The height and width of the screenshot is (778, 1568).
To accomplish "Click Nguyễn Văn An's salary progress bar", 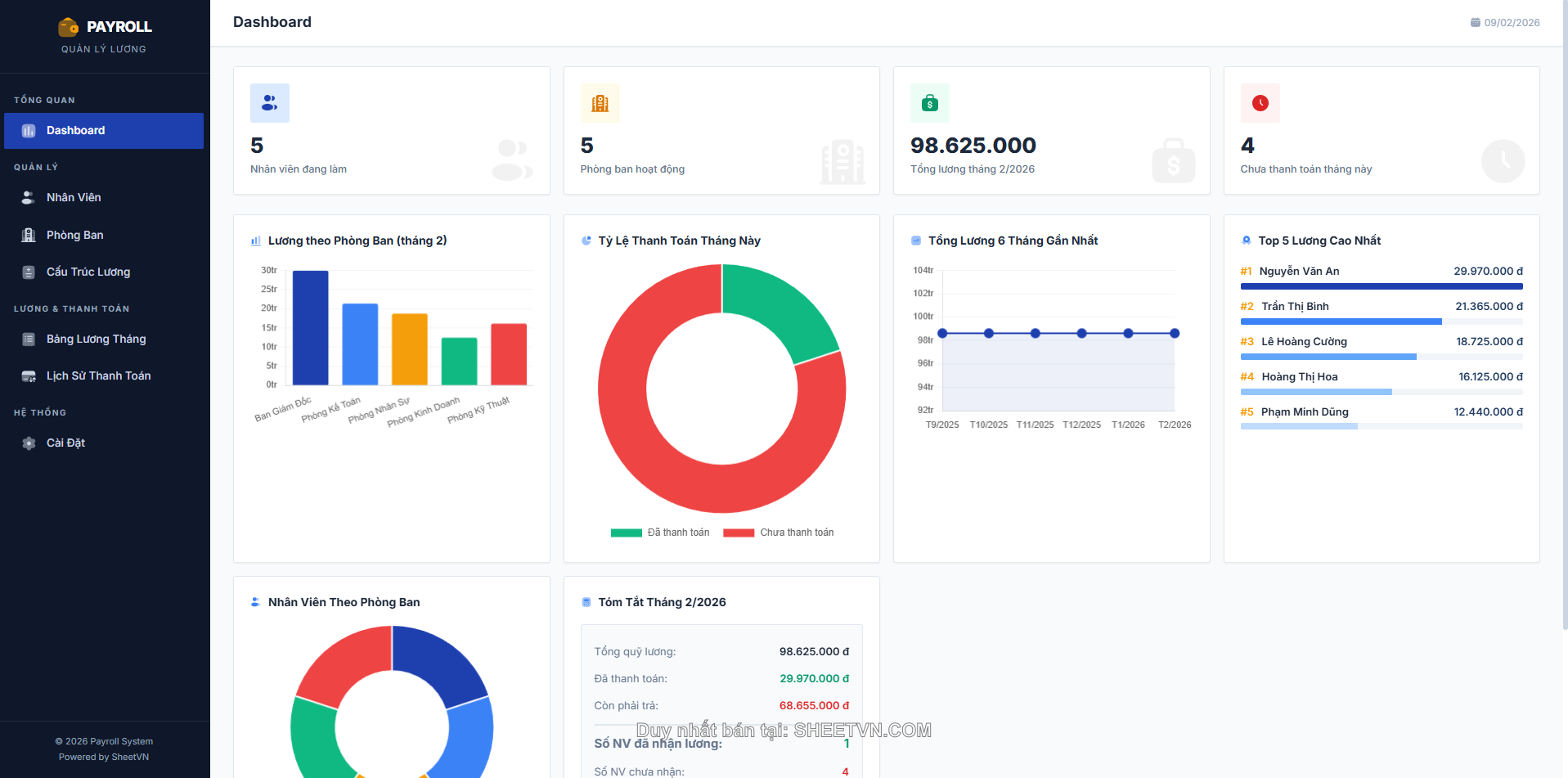I will [x=1382, y=286].
